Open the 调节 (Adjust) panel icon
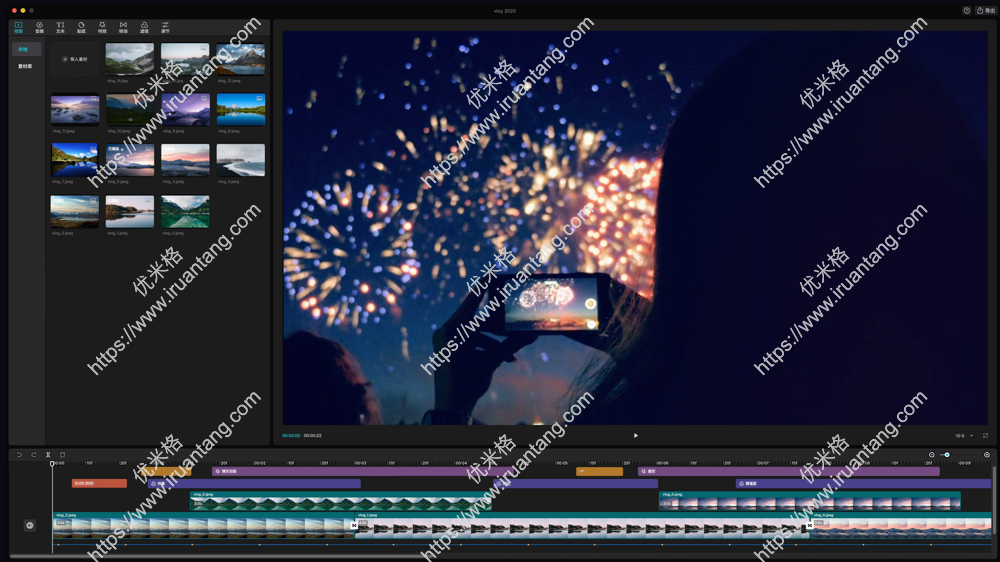This screenshot has width=1000, height=562. [x=165, y=27]
